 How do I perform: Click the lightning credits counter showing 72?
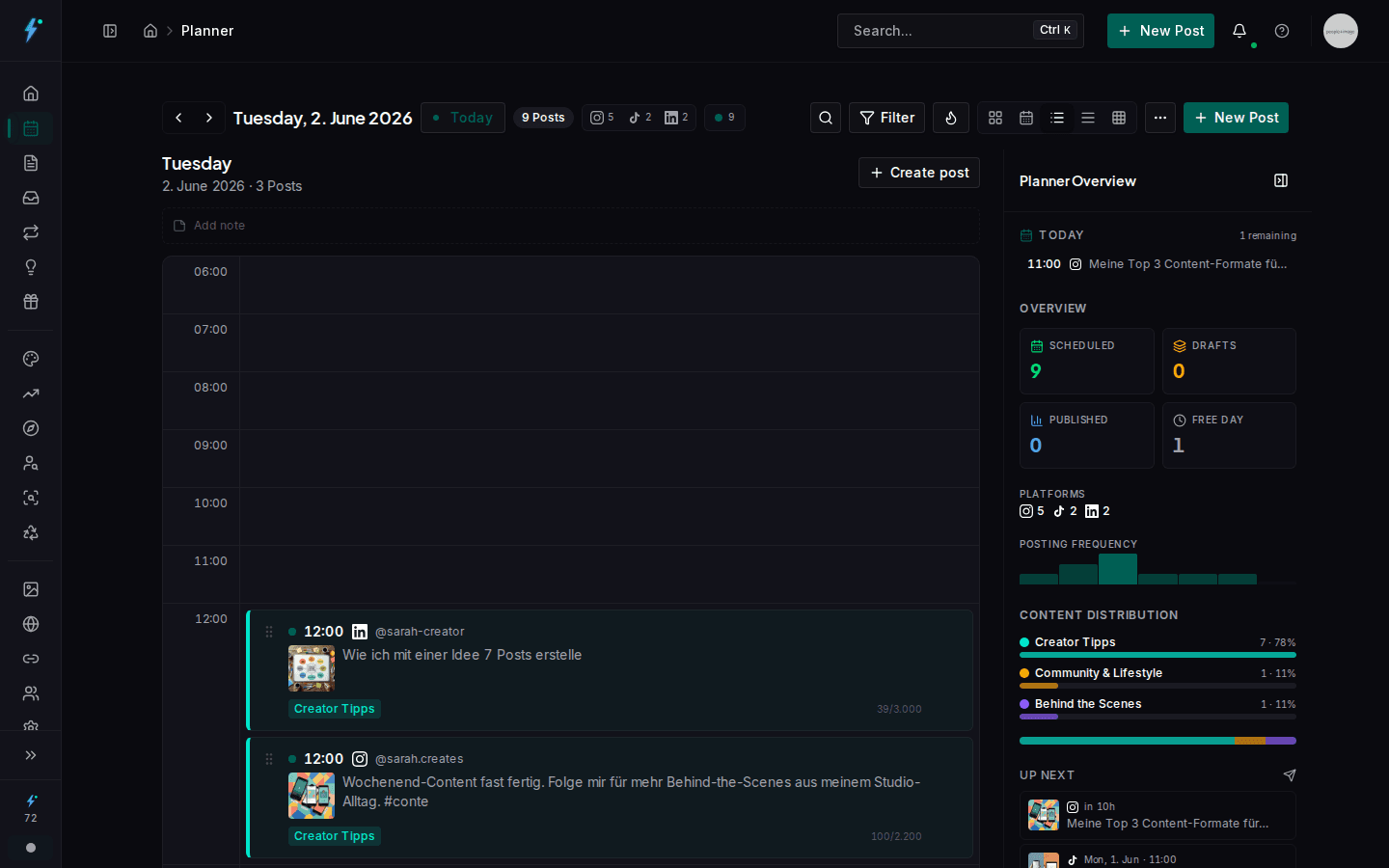click(31, 808)
